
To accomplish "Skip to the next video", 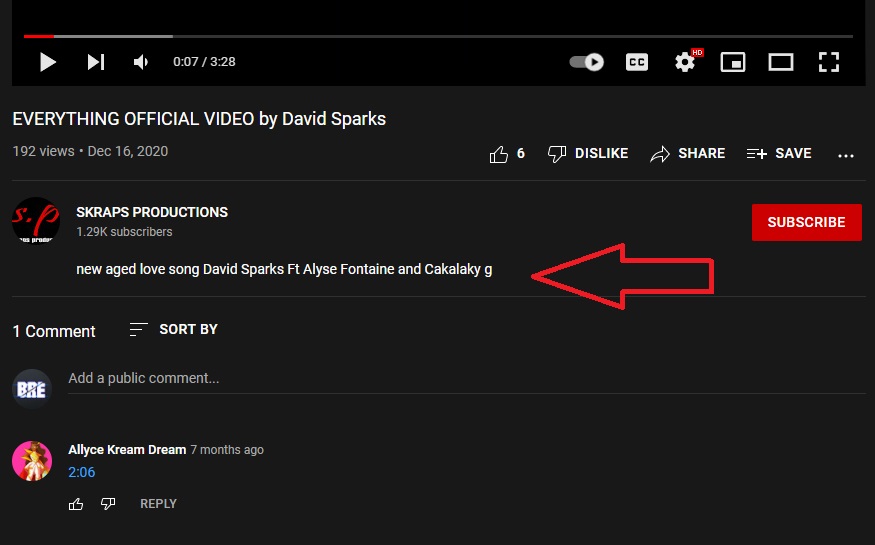I will click(96, 62).
